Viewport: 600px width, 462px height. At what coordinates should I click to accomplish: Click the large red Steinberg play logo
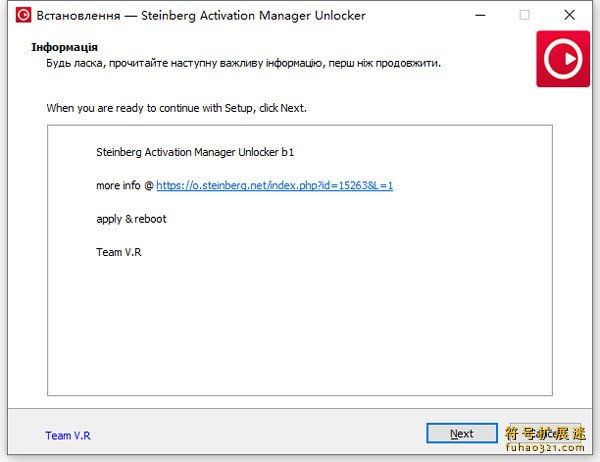[563, 59]
